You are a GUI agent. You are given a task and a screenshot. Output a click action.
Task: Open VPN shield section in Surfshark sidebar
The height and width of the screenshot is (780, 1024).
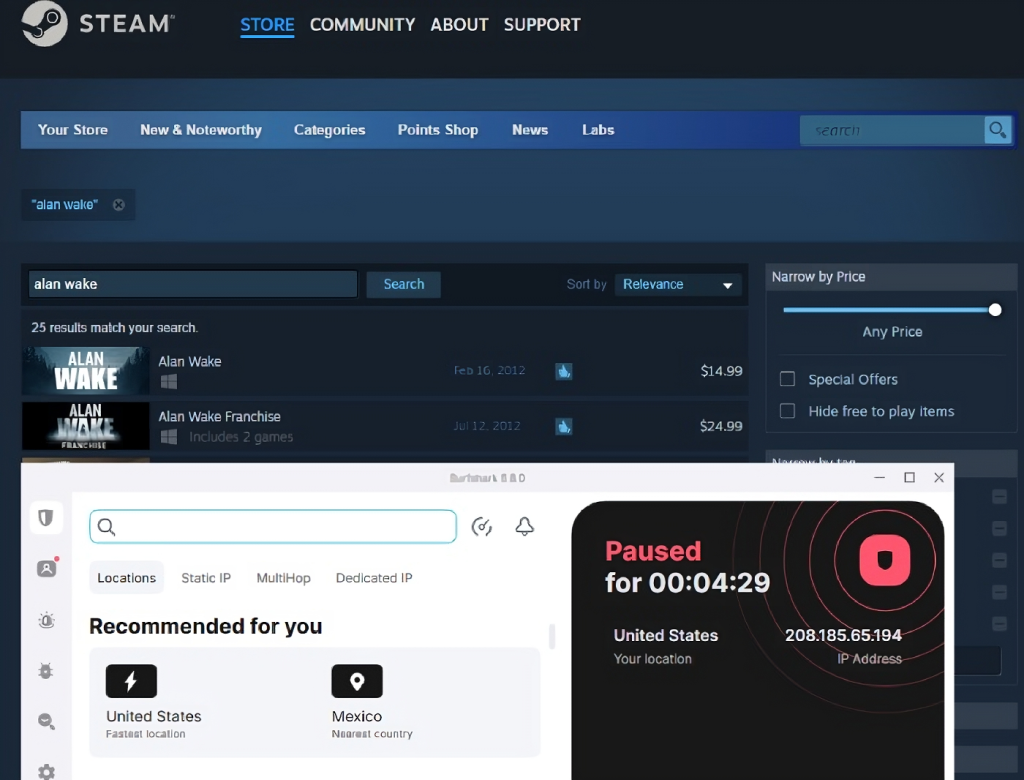click(x=46, y=518)
